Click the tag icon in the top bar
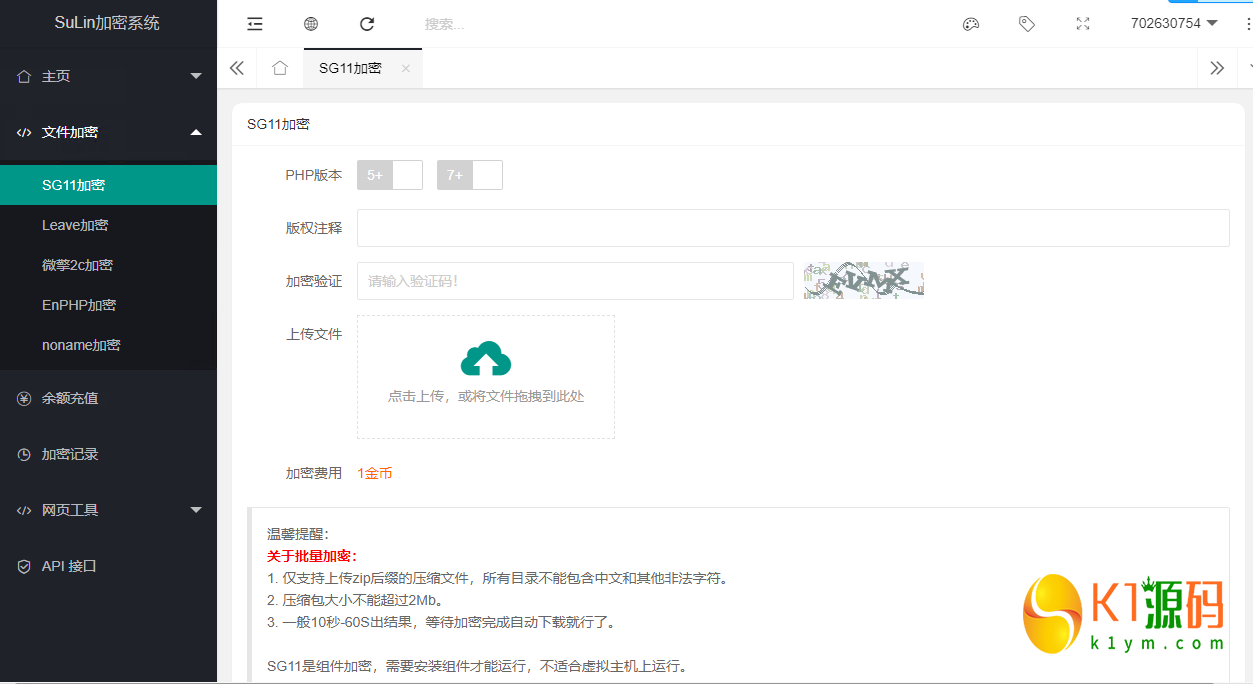This screenshot has width=1253, height=684. pos(1026,23)
